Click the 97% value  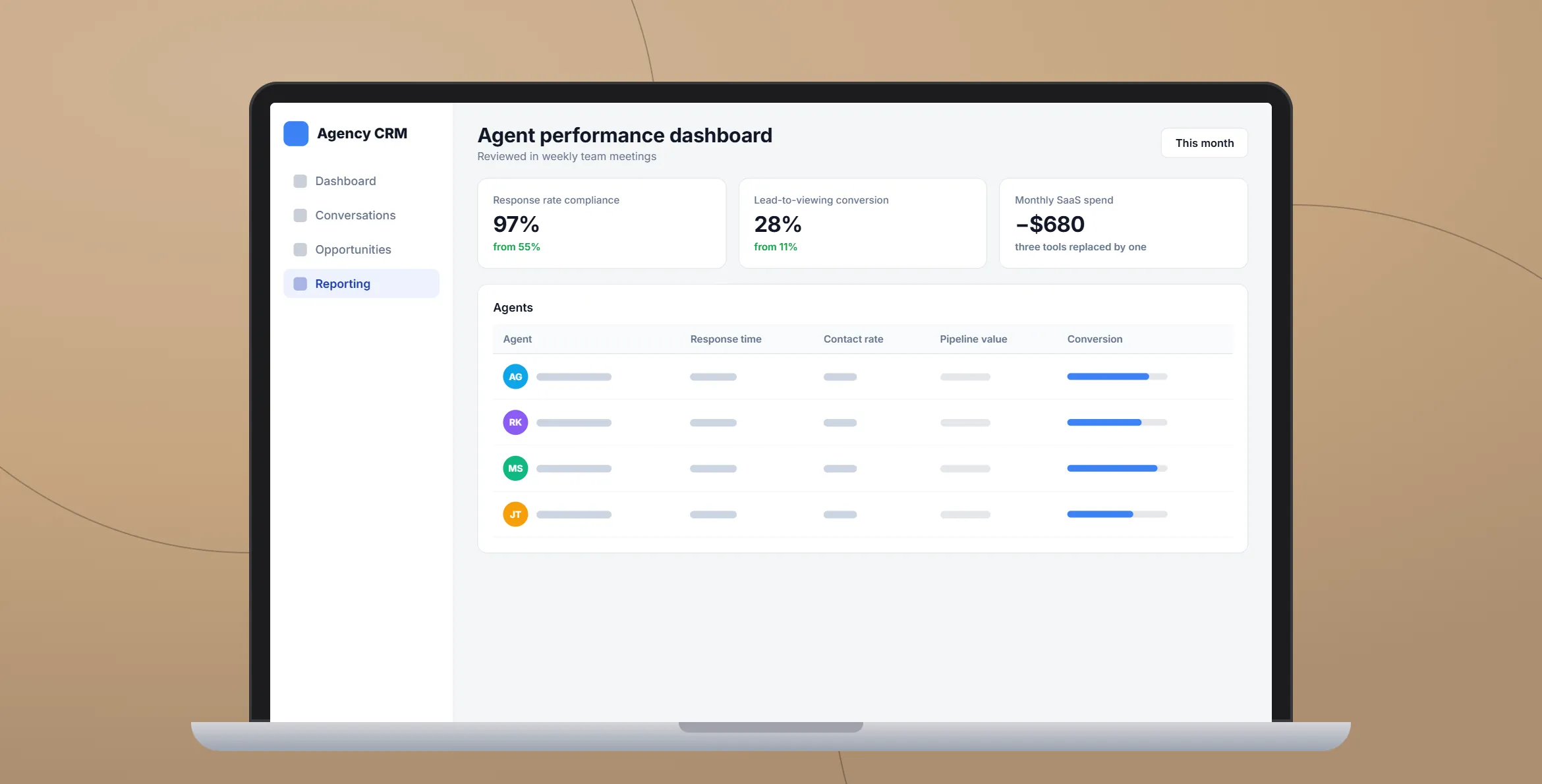(x=516, y=225)
